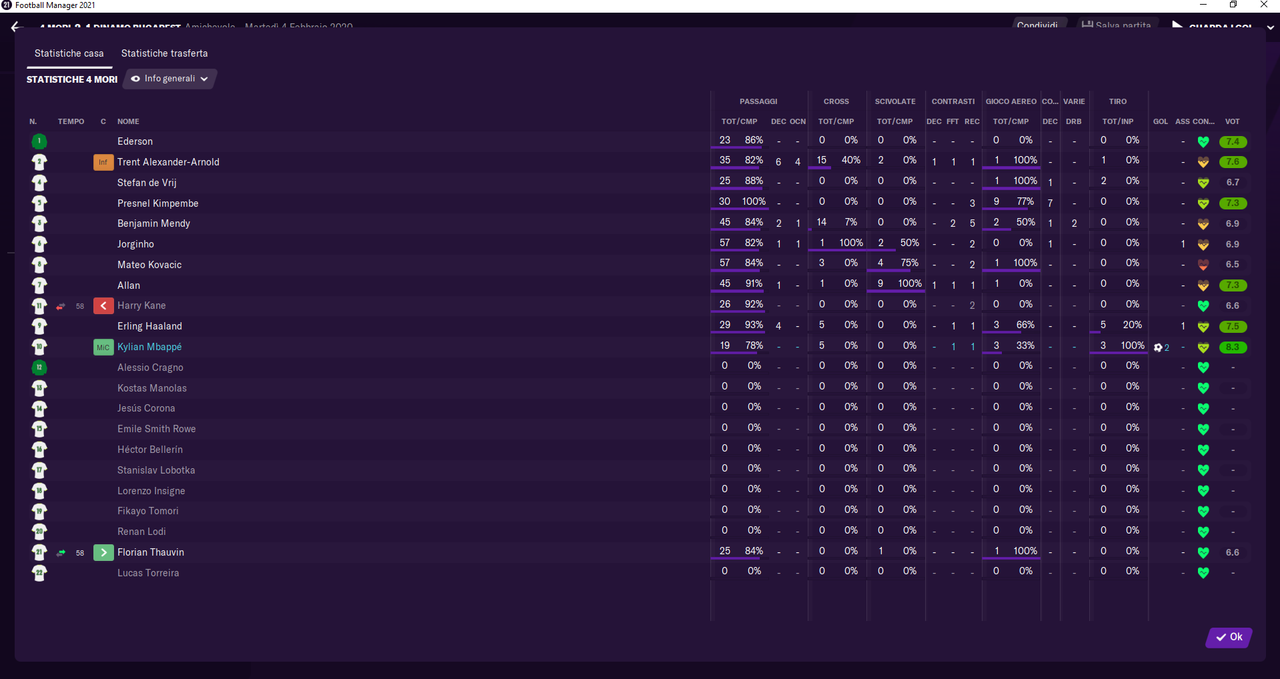Click Kovacic's 6.5 rating value
The height and width of the screenshot is (679, 1280).
1232,265
